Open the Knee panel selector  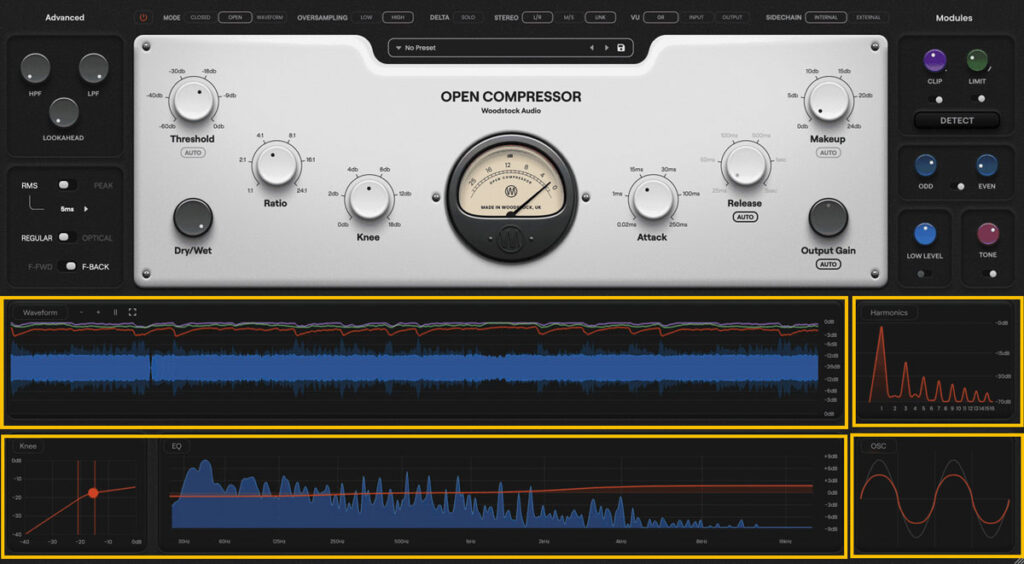[x=27, y=446]
